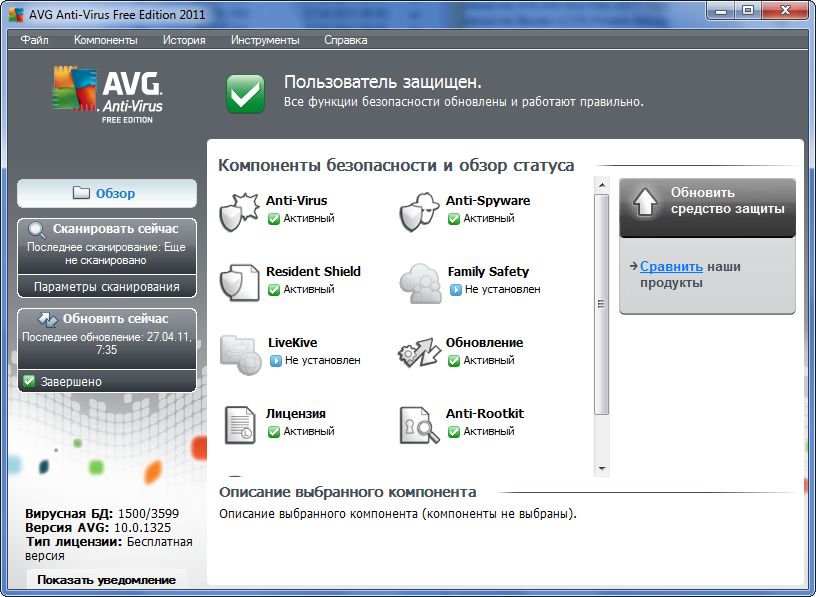The height and width of the screenshot is (597, 816).
Task: Click the Лицензия Активный status checkmark
Action: 274,431
